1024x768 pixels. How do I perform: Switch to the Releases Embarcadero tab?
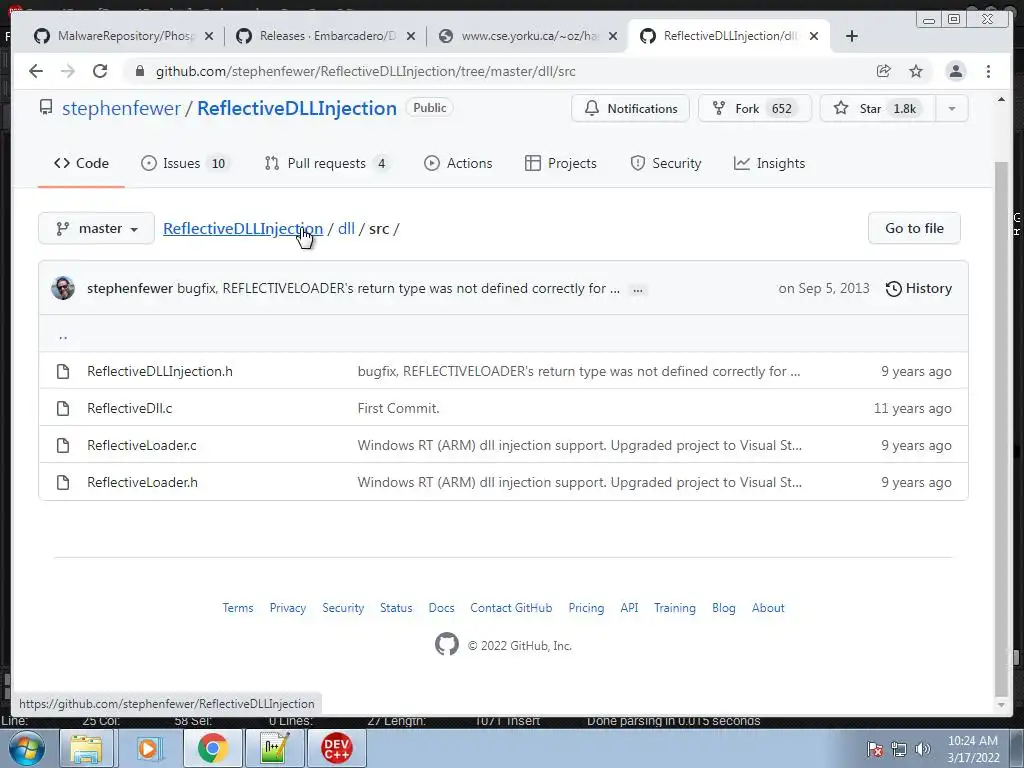(326, 36)
